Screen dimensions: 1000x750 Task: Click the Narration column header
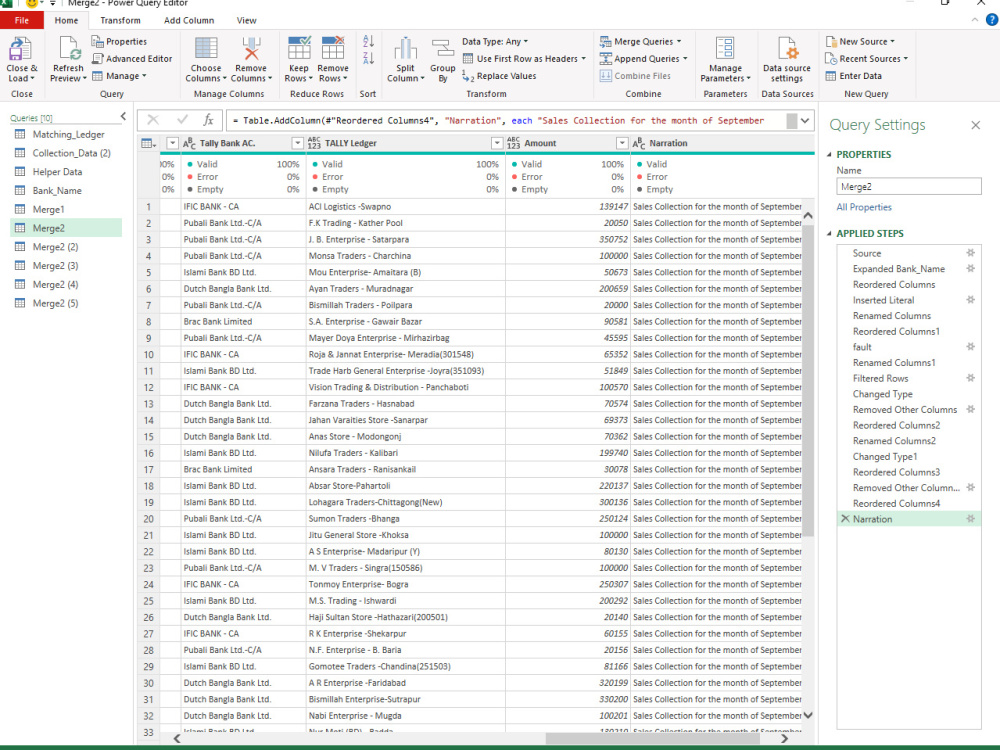(722, 143)
